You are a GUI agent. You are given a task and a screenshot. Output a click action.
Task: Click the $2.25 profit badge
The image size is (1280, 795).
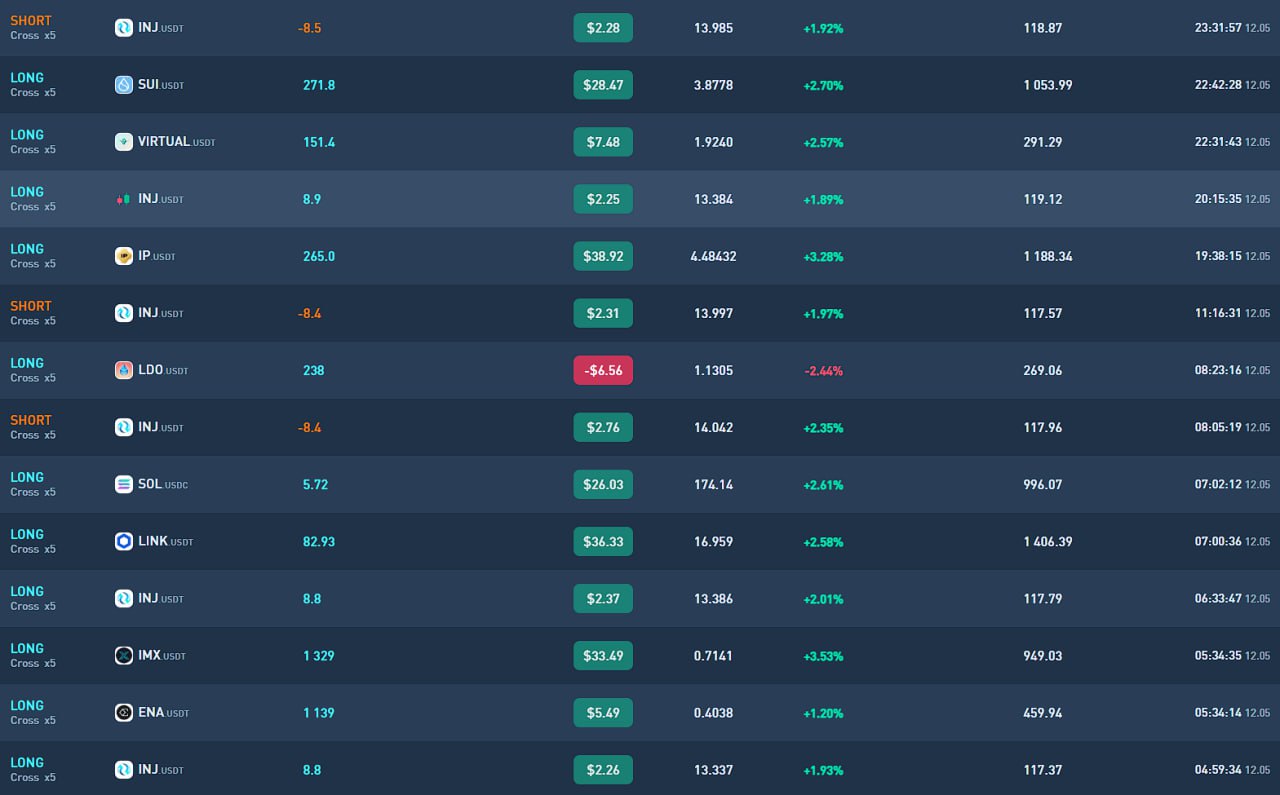click(x=603, y=199)
